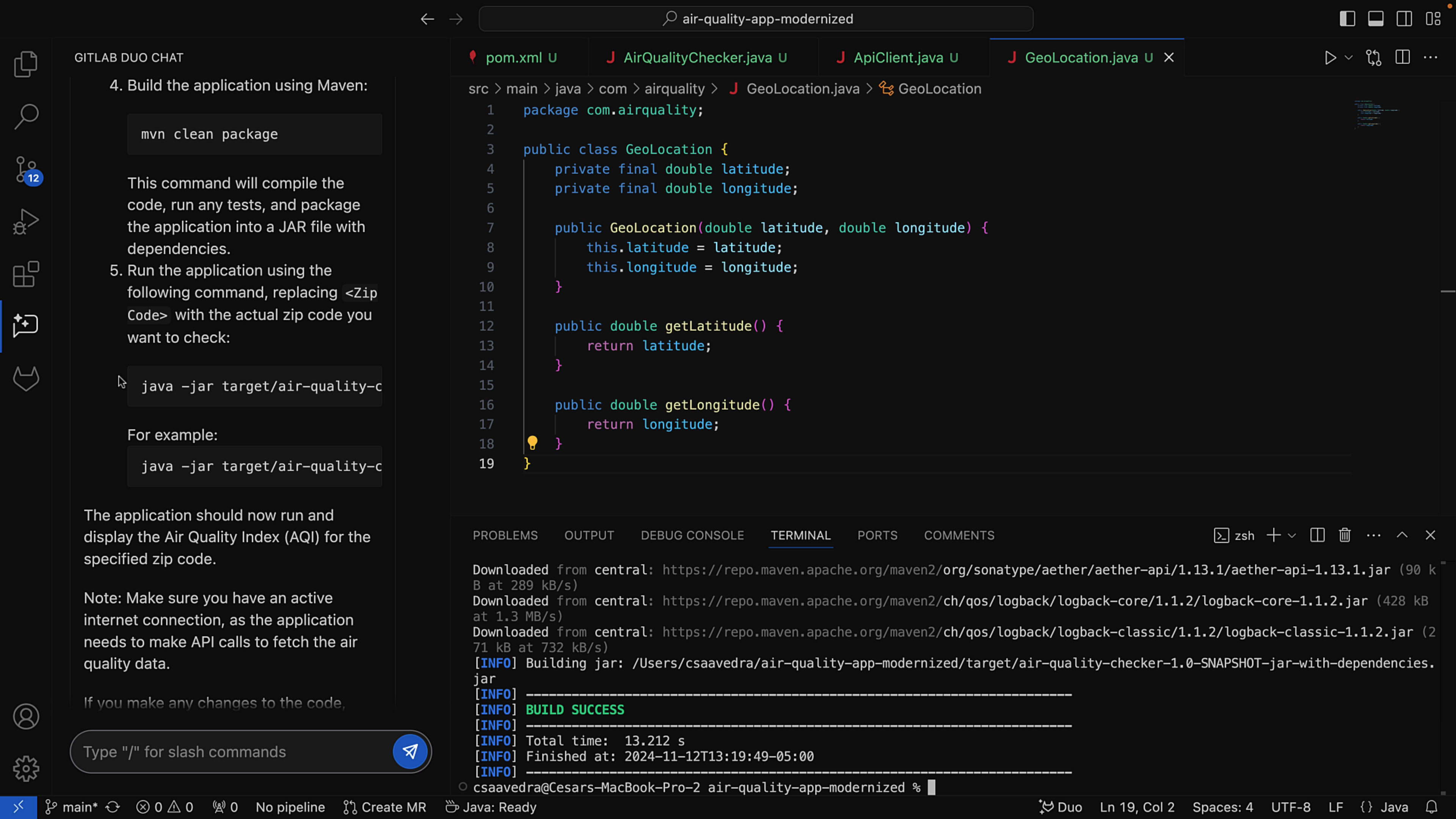The width and height of the screenshot is (1456, 819).
Task: Open the Explorer view in activity bar
Action: tap(26, 64)
